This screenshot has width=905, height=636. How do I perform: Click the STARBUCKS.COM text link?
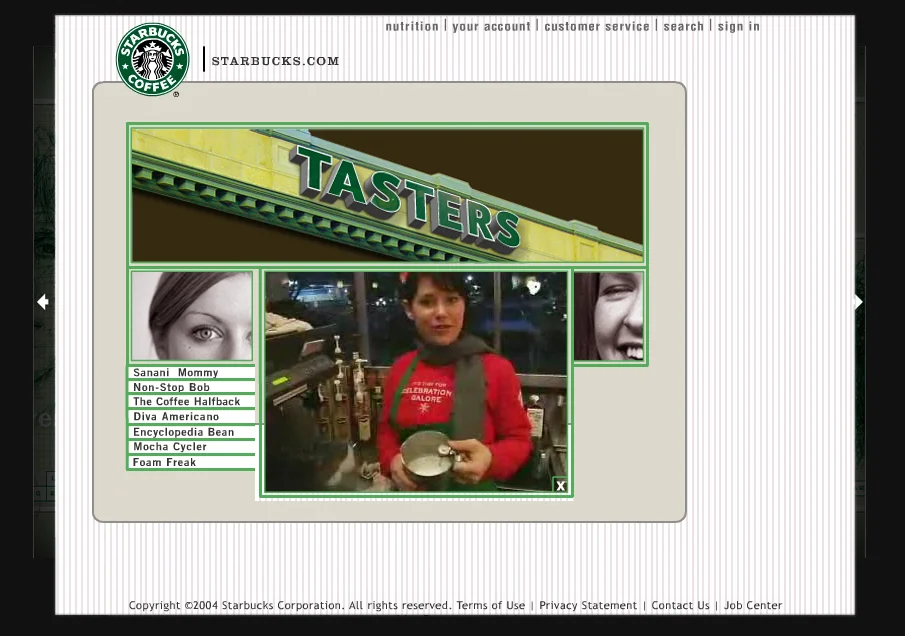point(275,61)
